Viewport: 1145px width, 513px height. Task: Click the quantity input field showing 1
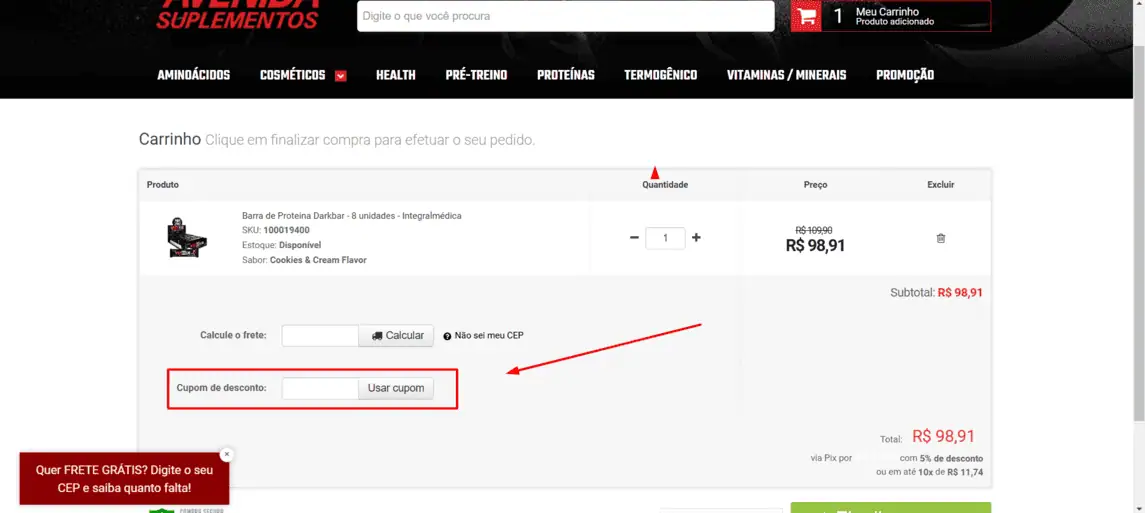click(665, 238)
